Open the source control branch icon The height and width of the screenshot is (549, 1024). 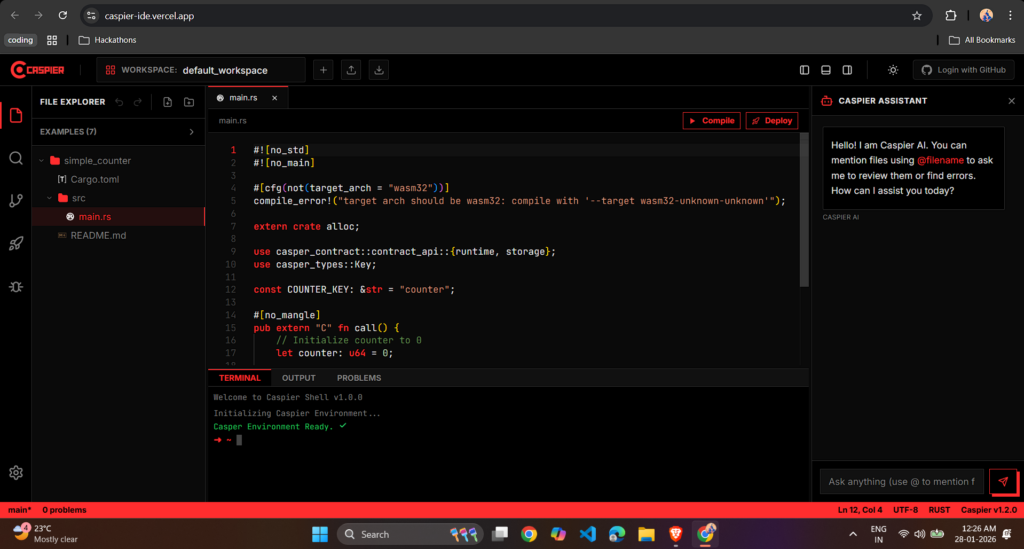(x=16, y=200)
